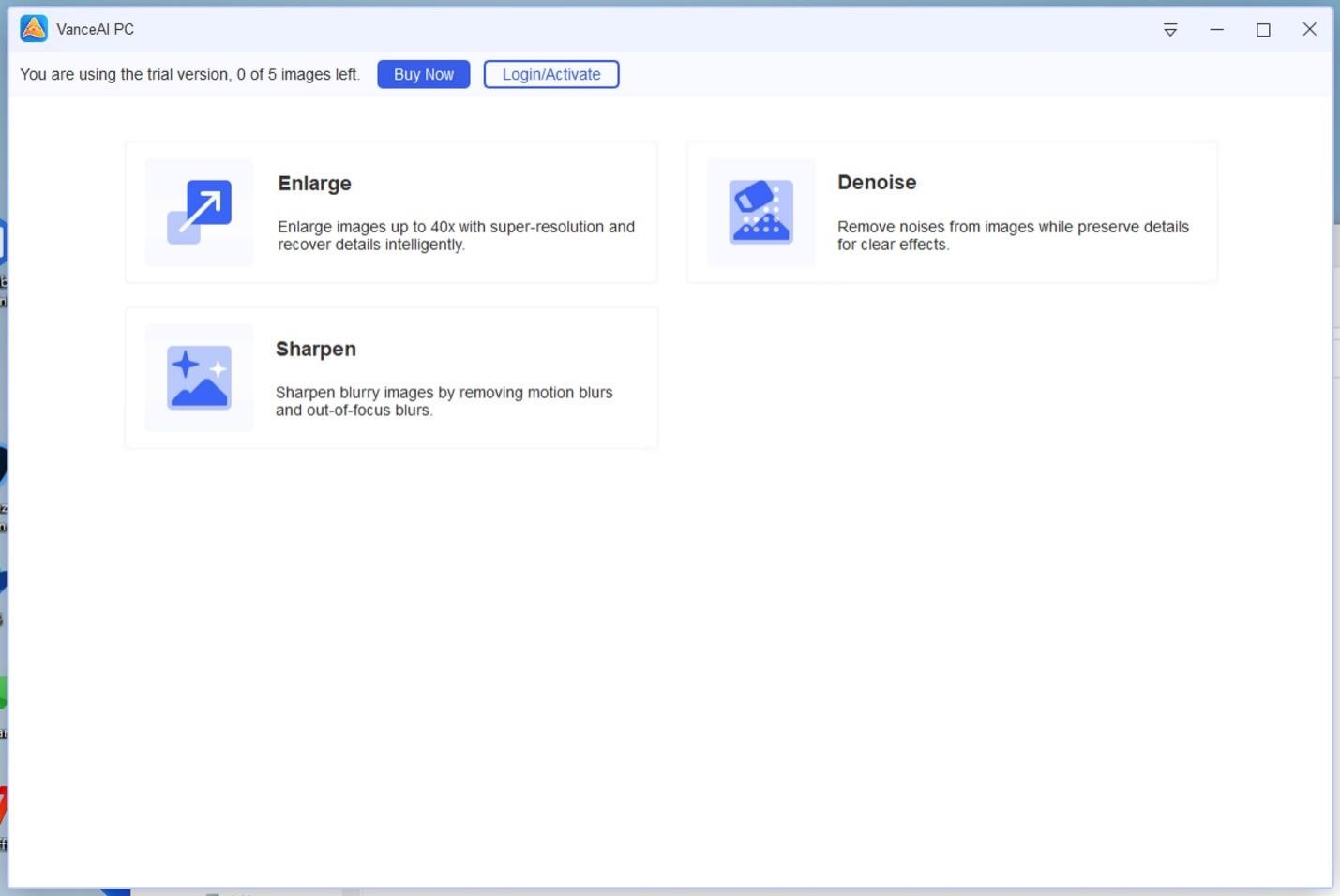Open the title bar options menu icon
Viewport: 1340px width, 896px height.
pos(1169,30)
